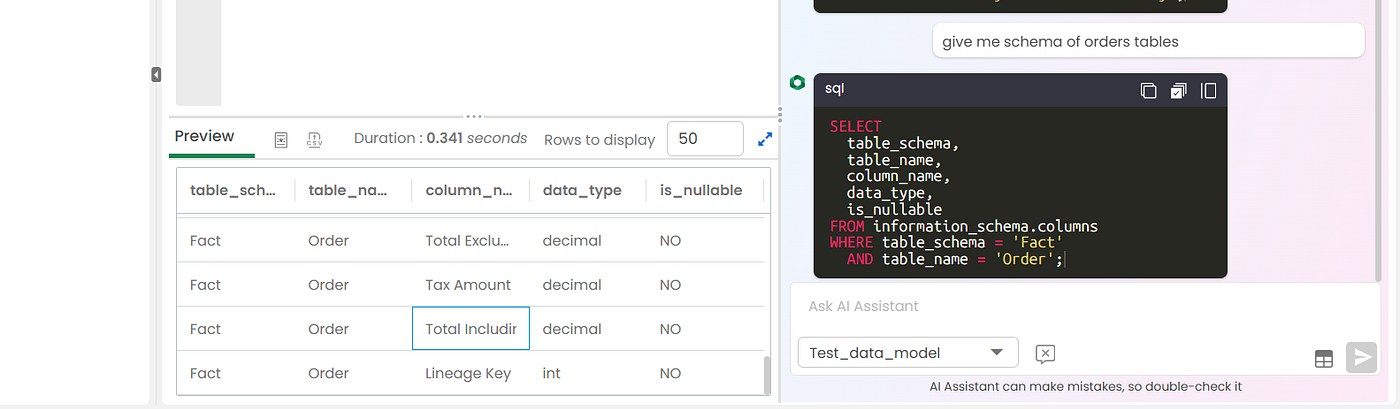Switch to the Preview tab
Screen dimensions: 1400x409
[205, 137]
